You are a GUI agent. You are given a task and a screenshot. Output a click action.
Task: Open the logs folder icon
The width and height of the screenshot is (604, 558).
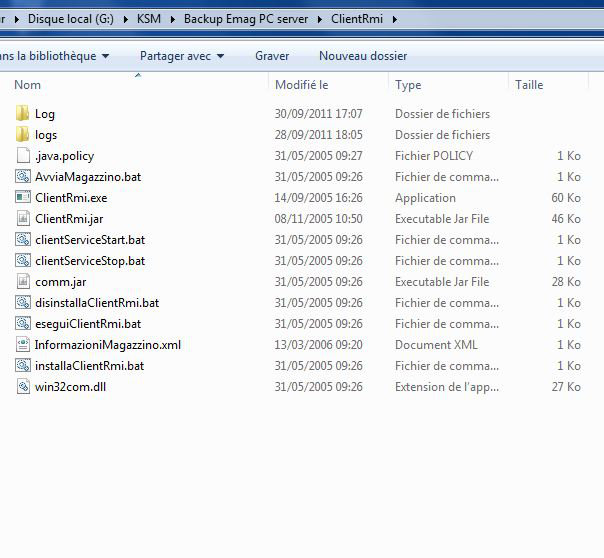23,134
